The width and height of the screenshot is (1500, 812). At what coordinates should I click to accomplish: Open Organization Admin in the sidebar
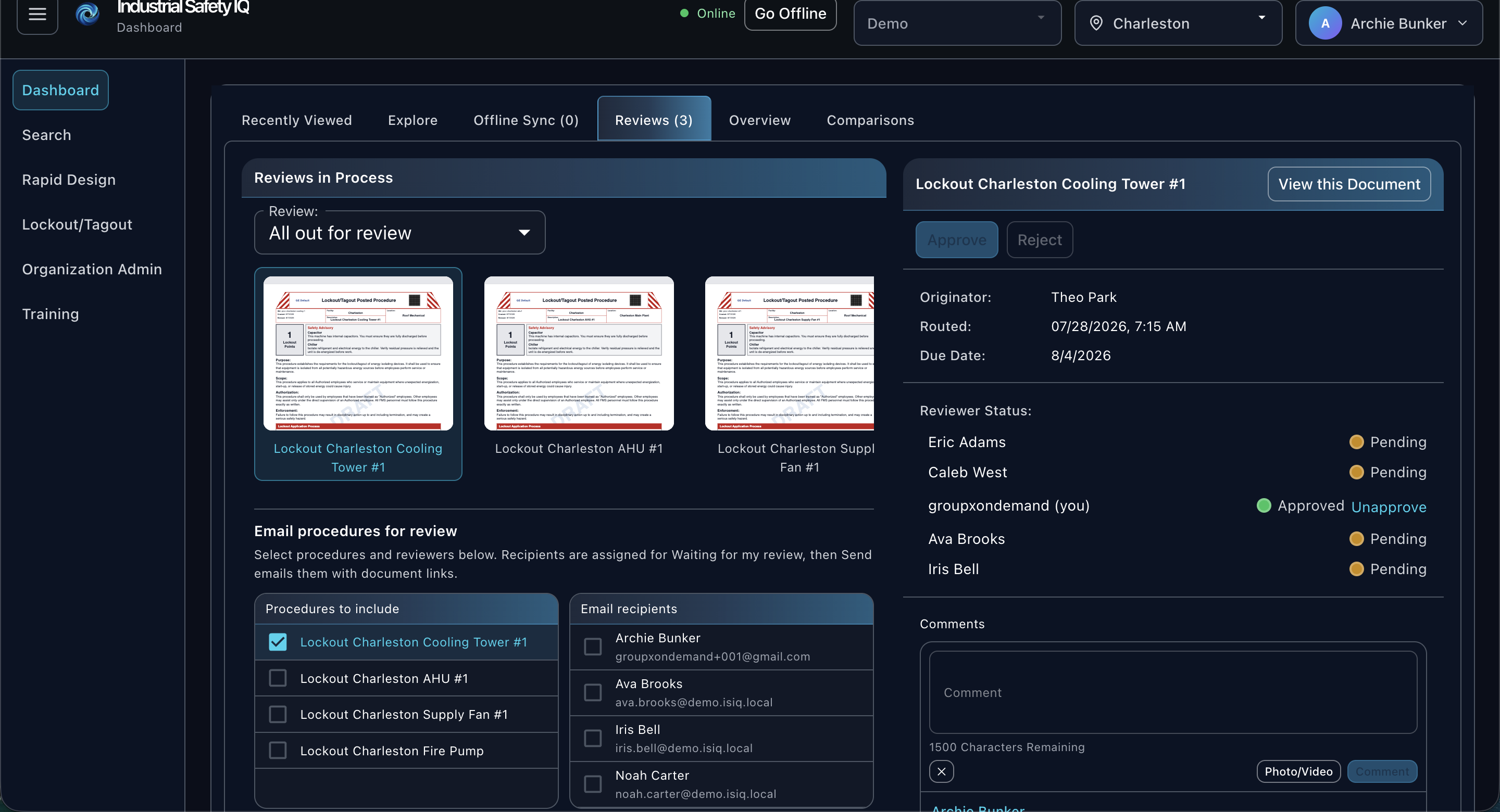coord(92,270)
